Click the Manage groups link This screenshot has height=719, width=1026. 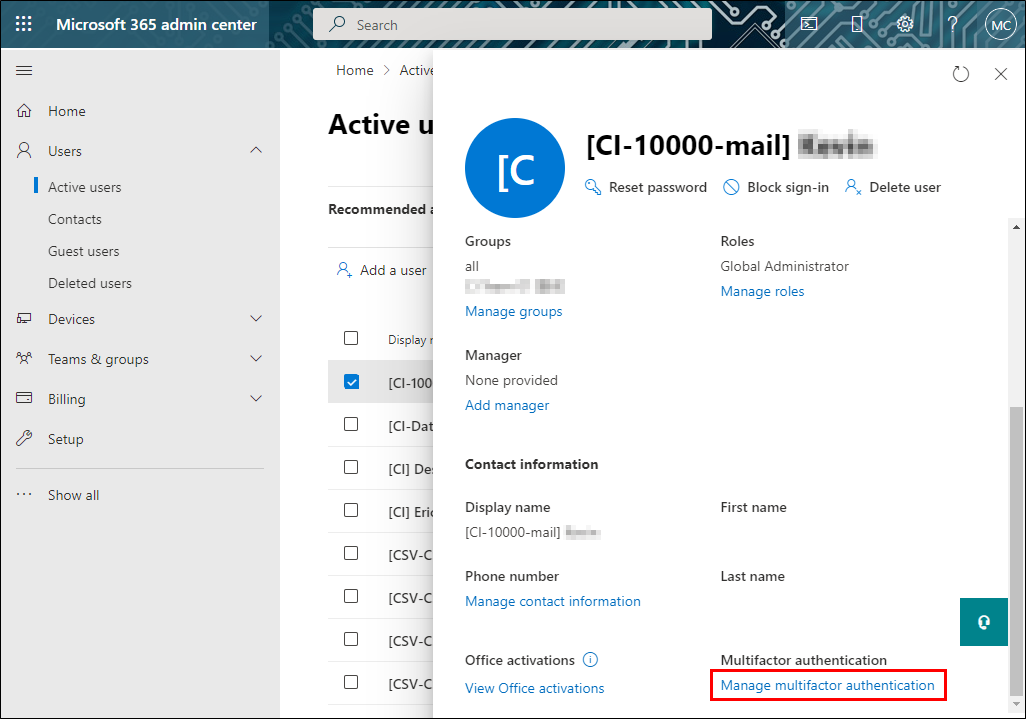point(514,311)
